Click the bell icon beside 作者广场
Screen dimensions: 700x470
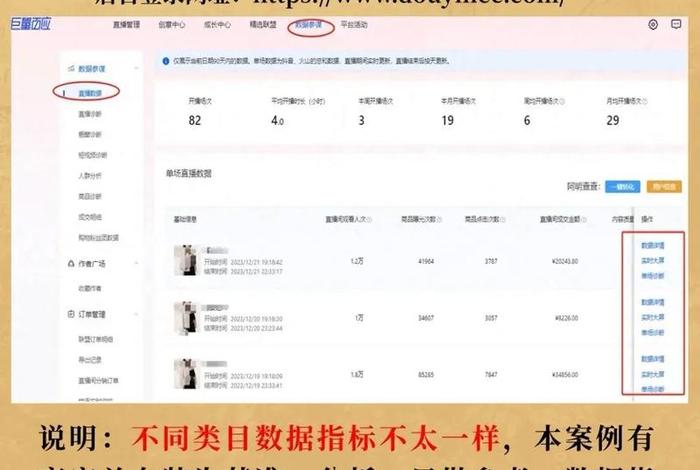pyautogui.click(x=71, y=263)
